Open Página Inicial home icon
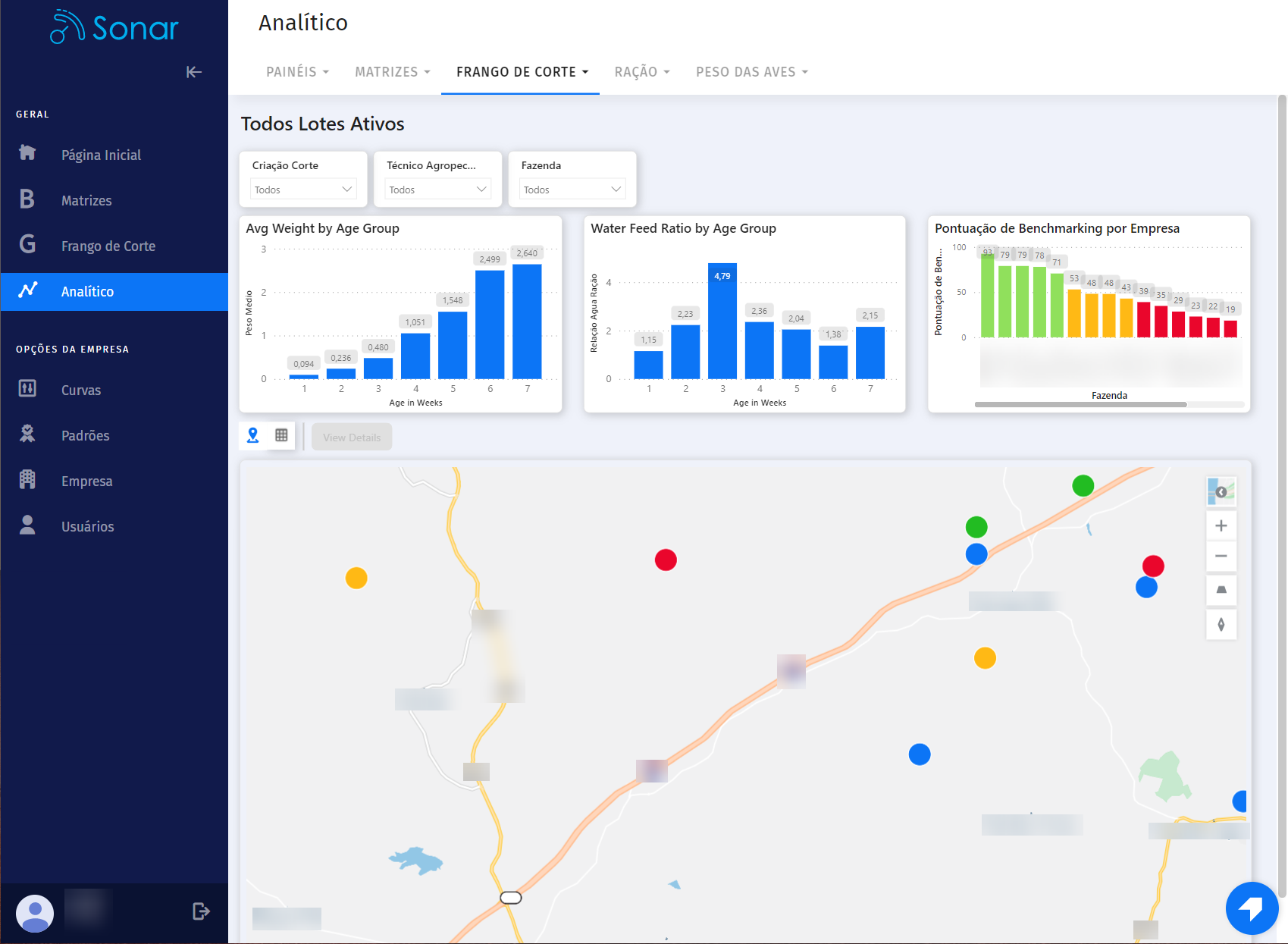Viewport: 1288px width, 944px height. tap(27, 153)
